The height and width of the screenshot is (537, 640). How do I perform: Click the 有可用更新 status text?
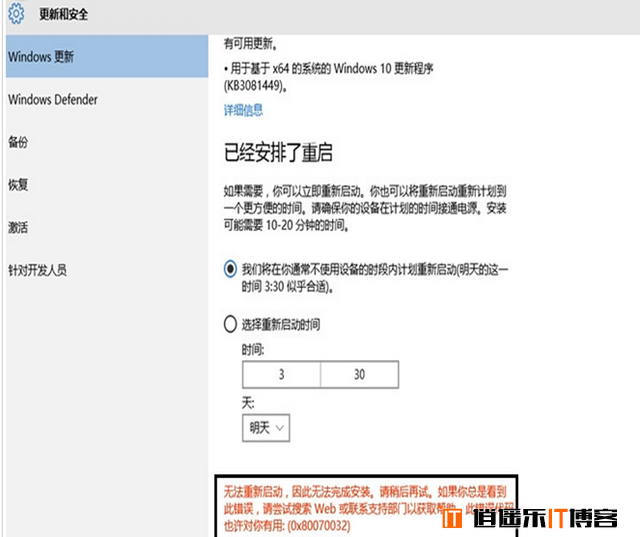click(251, 43)
